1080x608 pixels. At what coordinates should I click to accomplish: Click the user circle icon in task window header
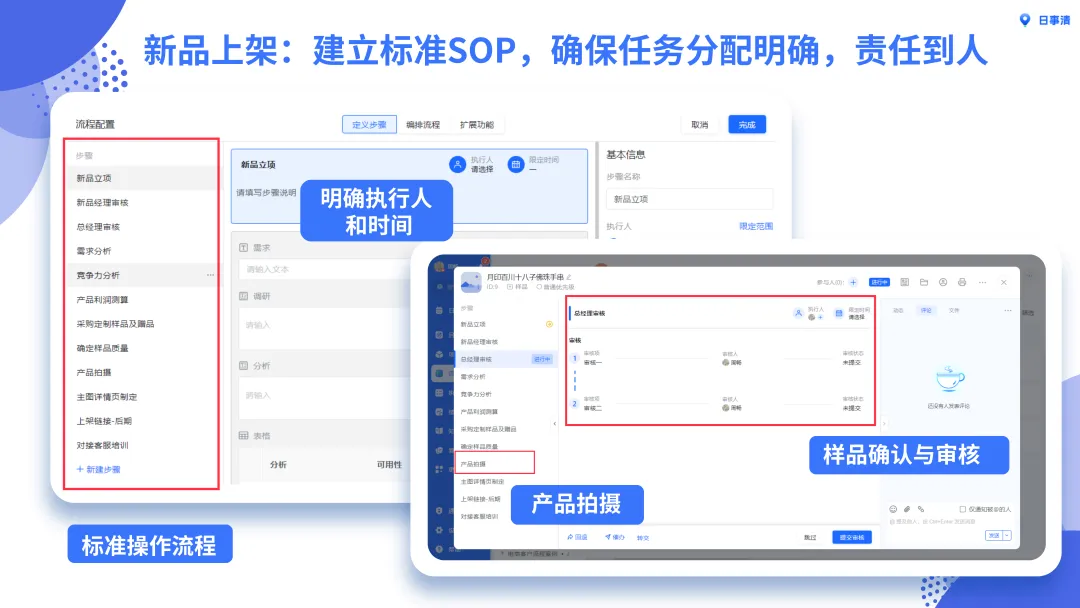[x=943, y=282]
